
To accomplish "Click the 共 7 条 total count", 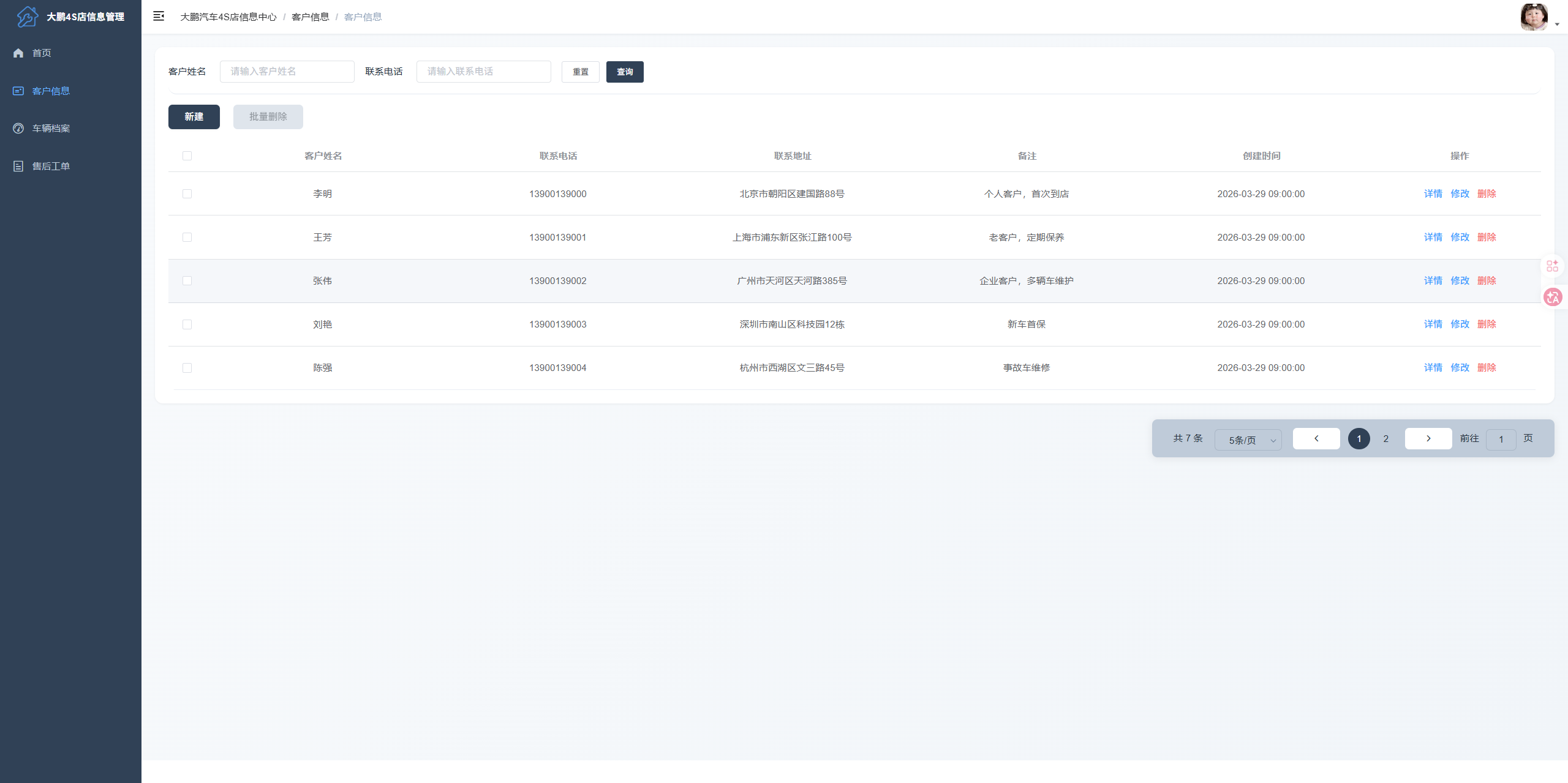I will pos(1188,438).
